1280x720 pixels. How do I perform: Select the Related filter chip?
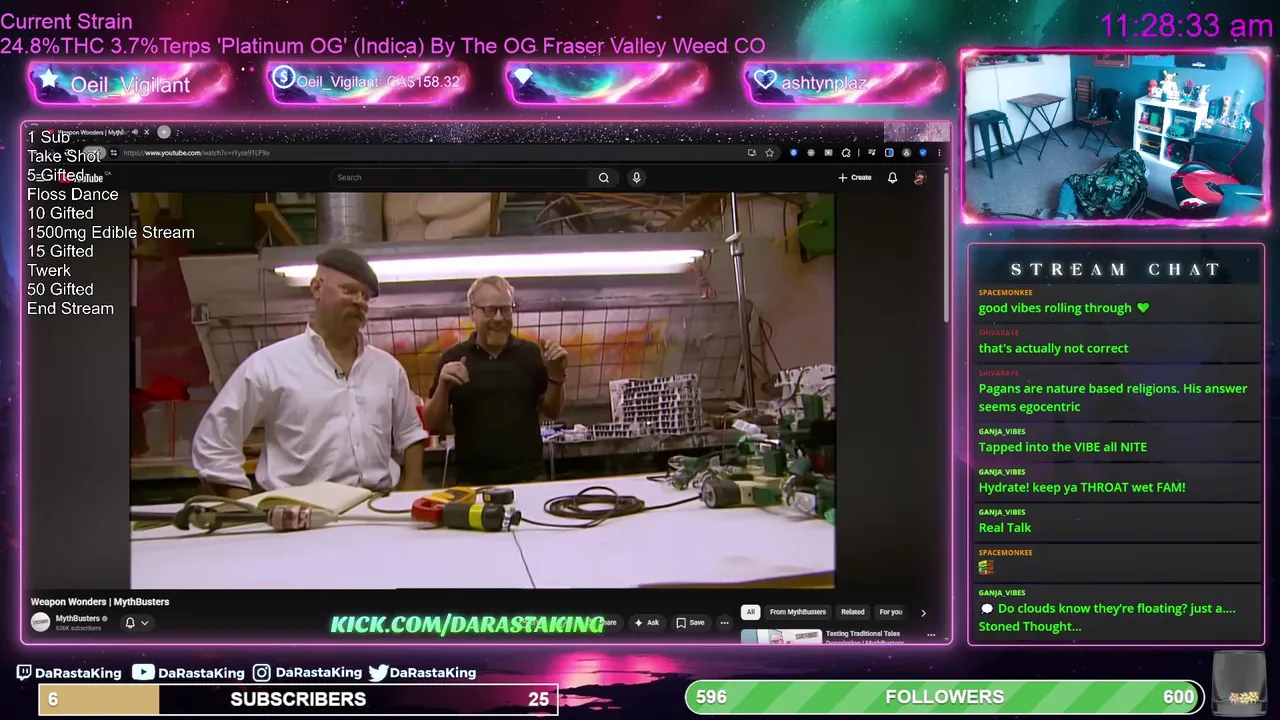[x=852, y=612]
